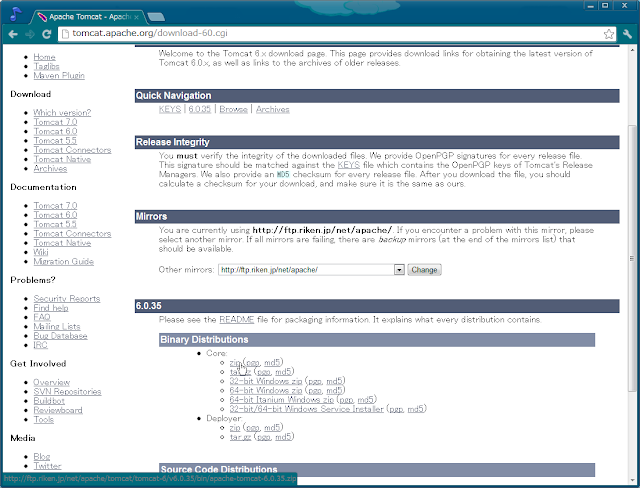Open Archives under Download sidebar
This screenshot has width=640, height=488.
(x=50, y=169)
